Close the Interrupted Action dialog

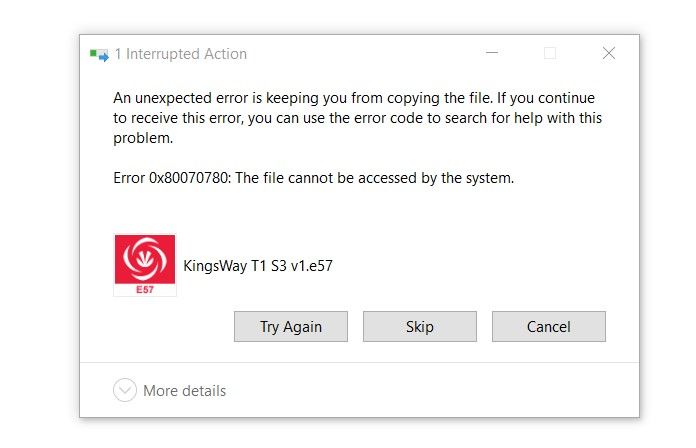[608, 54]
